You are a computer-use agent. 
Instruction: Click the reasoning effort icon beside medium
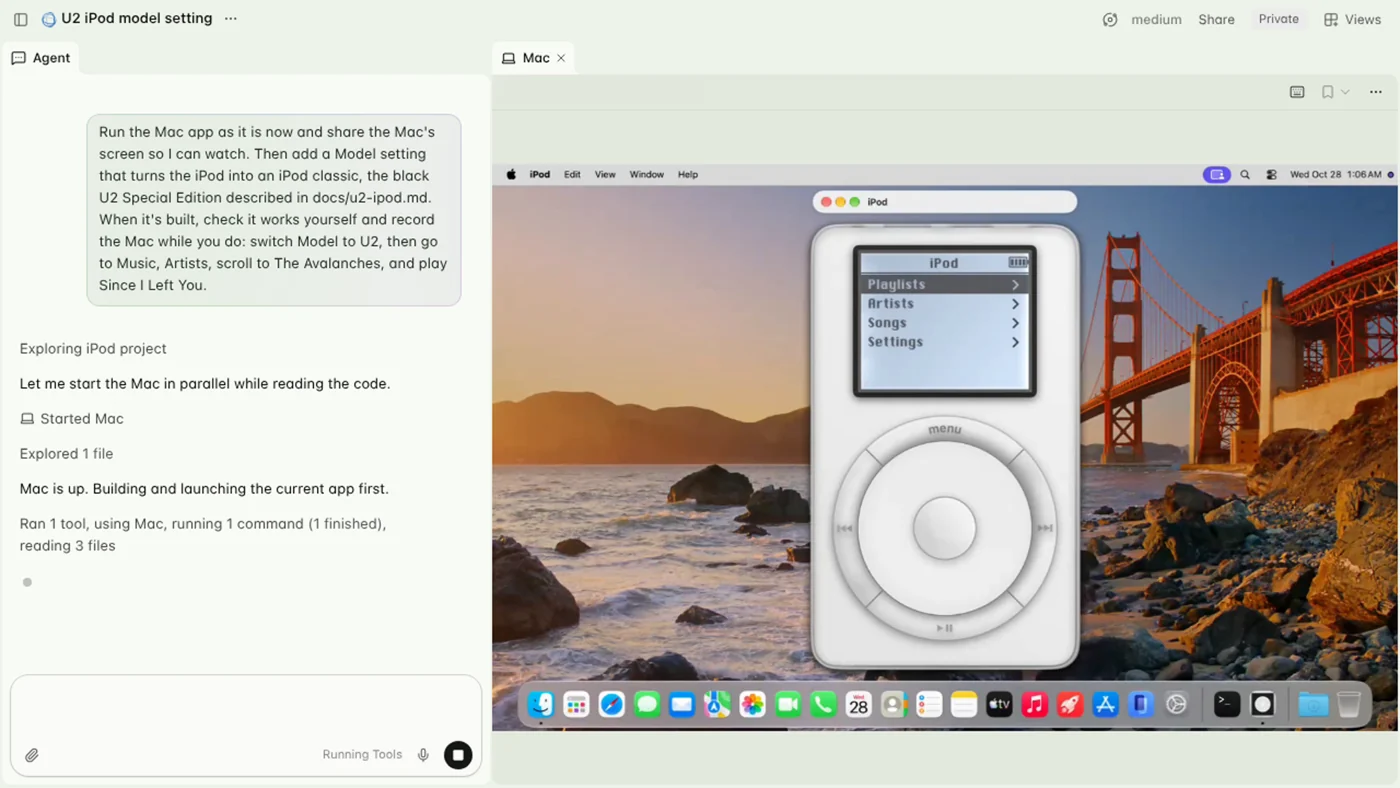tap(1110, 19)
